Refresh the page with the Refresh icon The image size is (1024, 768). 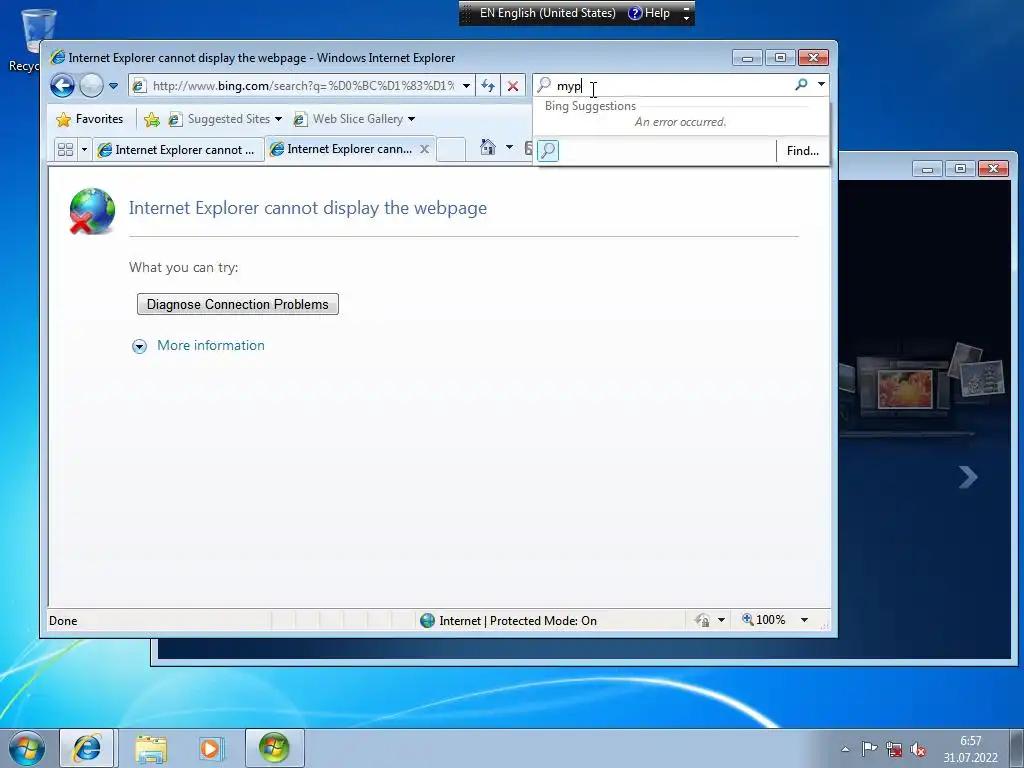point(488,86)
